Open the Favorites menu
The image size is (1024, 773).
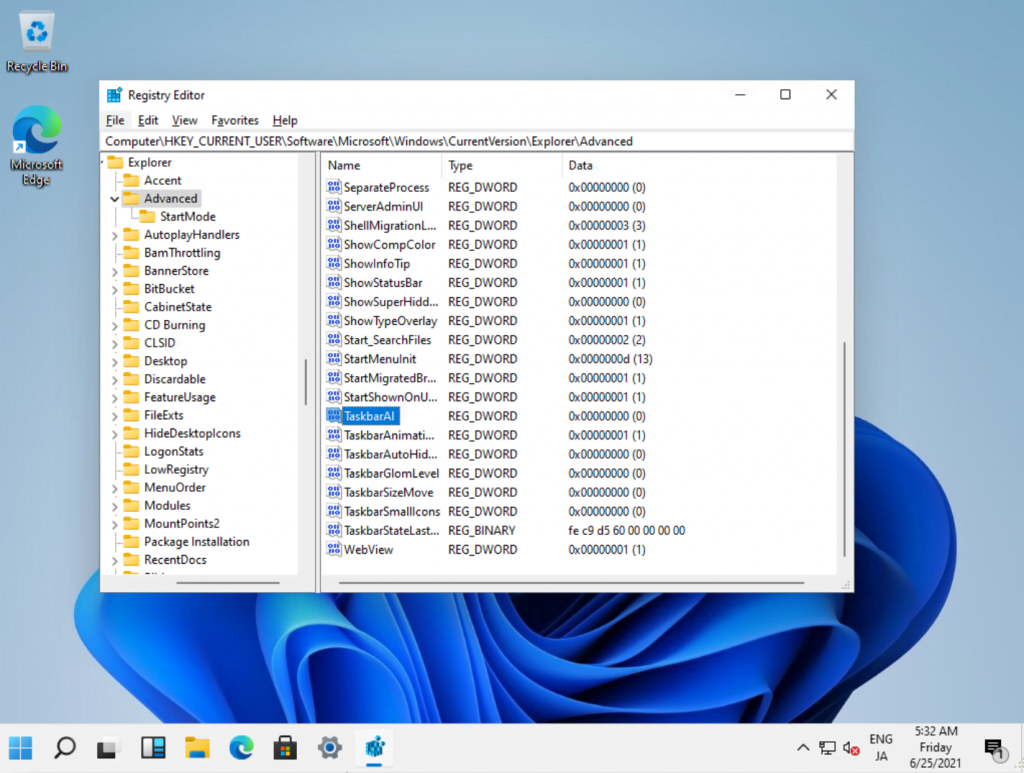235,120
